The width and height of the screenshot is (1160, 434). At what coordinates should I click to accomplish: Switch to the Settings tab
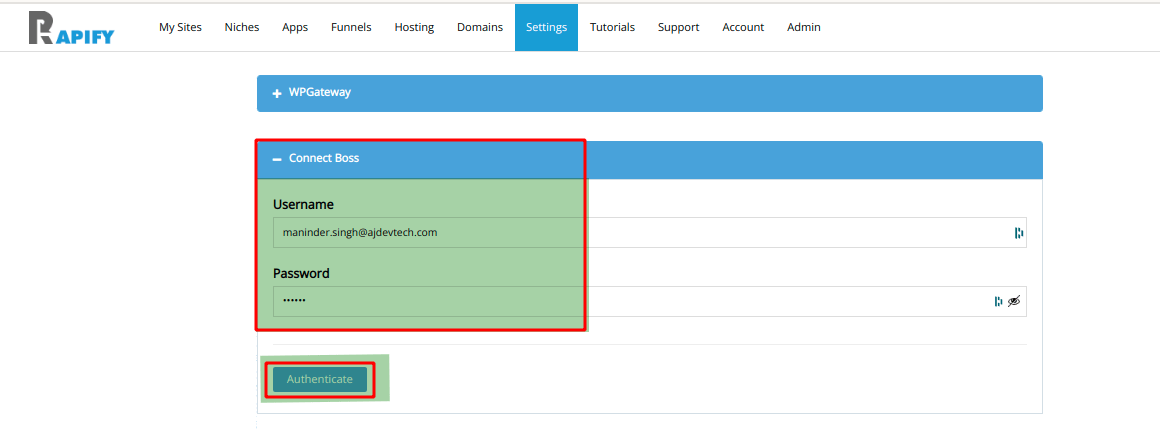pyautogui.click(x=546, y=27)
